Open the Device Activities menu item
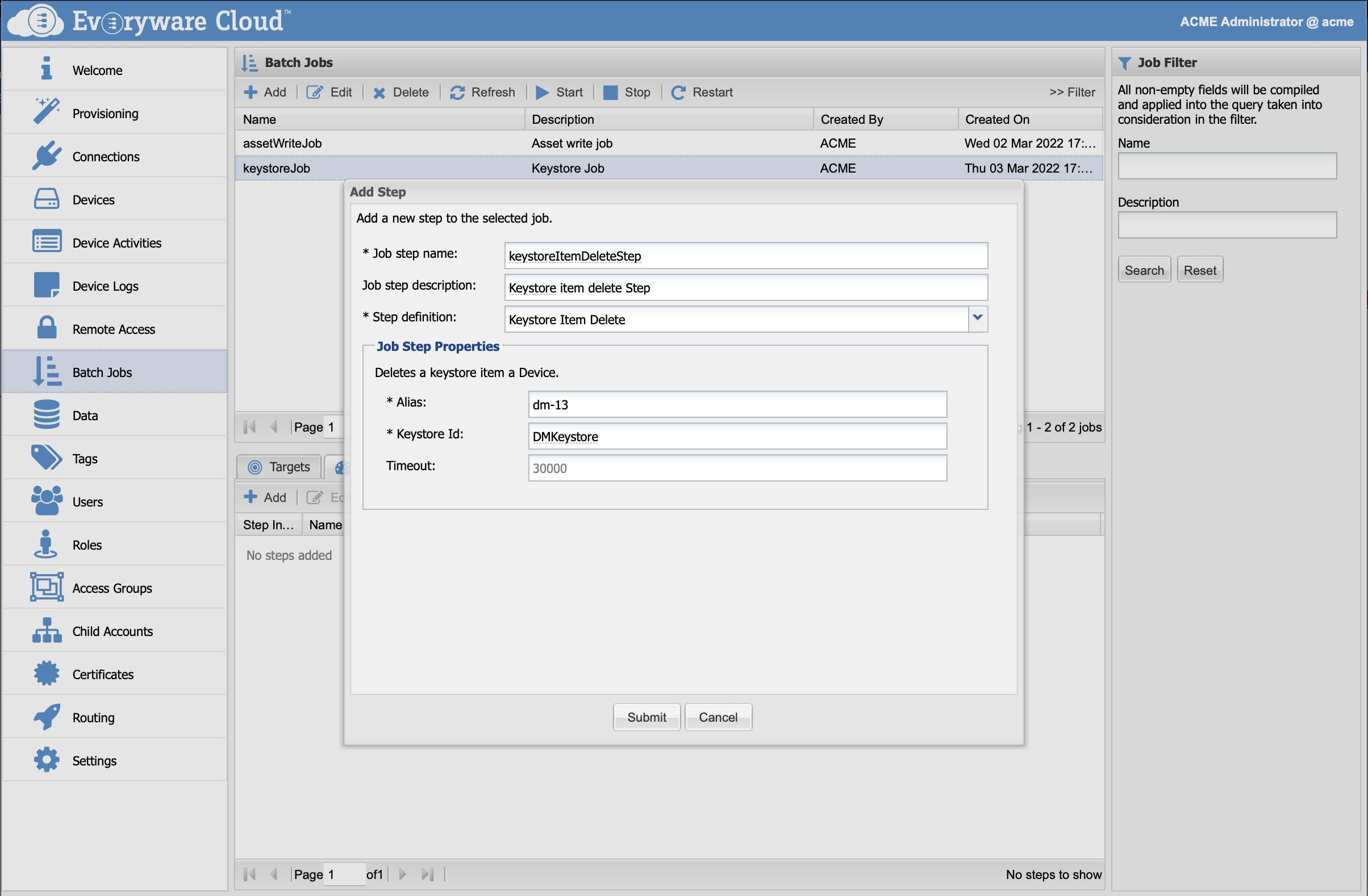The image size is (1368, 896). point(115,242)
